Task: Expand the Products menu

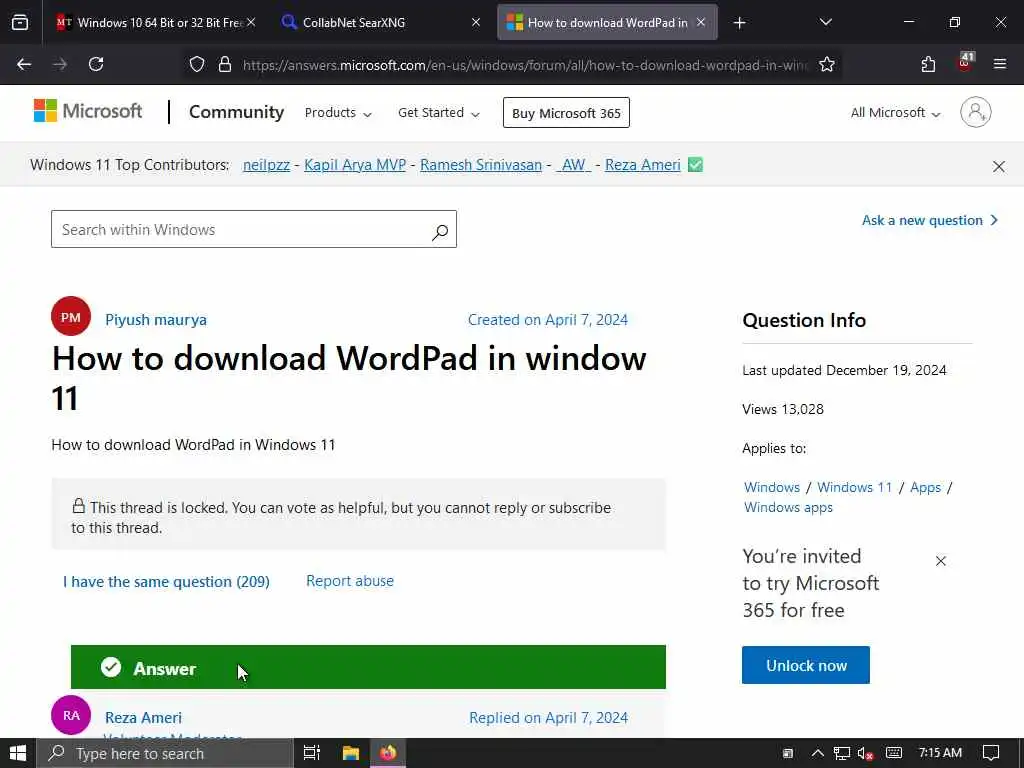Action: pos(338,113)
